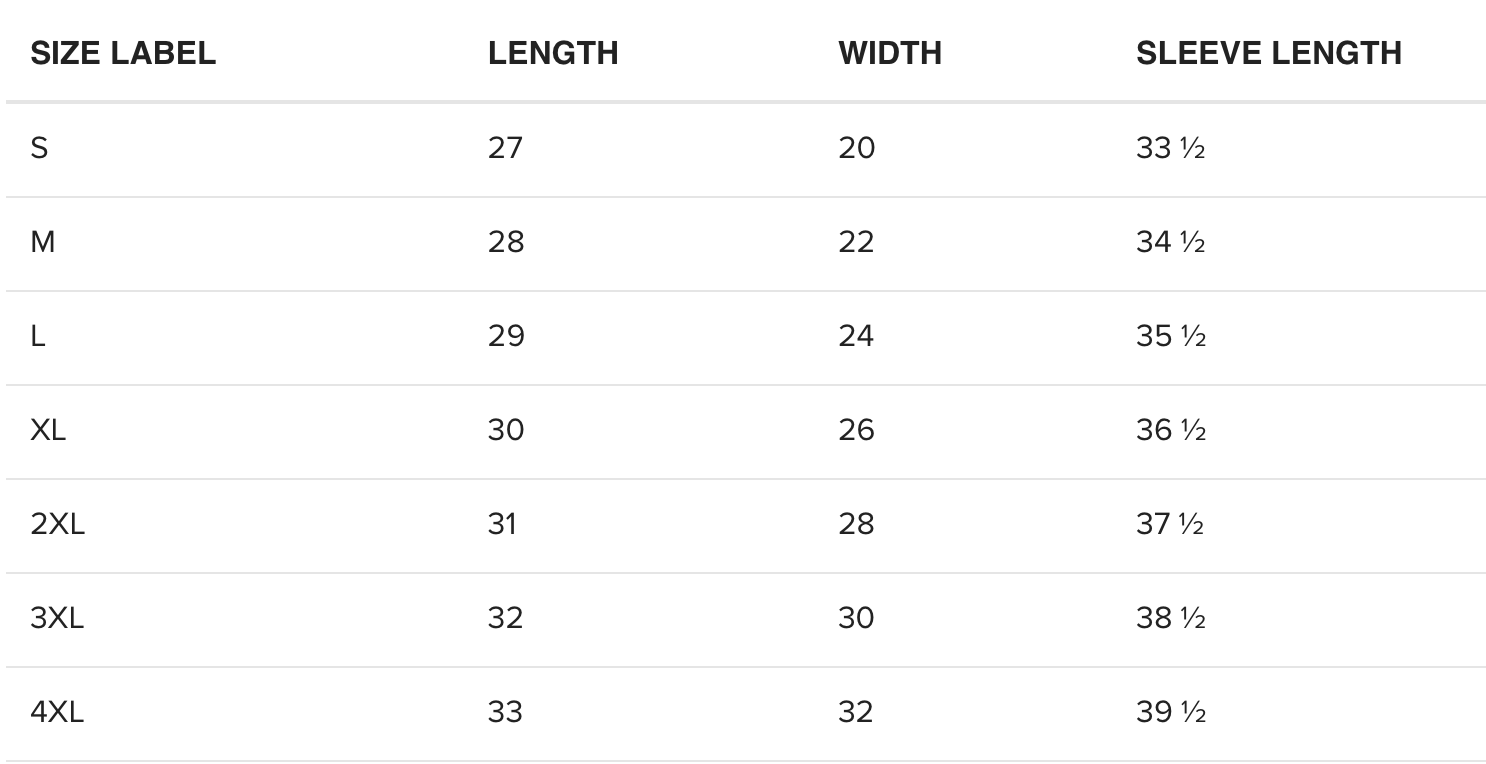Select the M size label
The height and width of the screenshot is (764, 1486).
42,242
